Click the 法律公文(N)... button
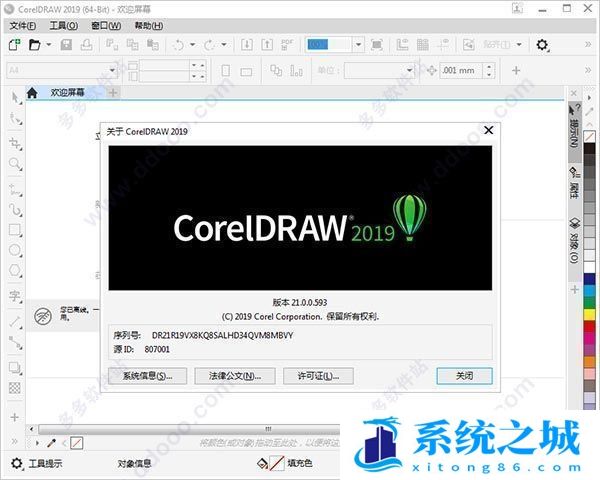 click(235, 376)
